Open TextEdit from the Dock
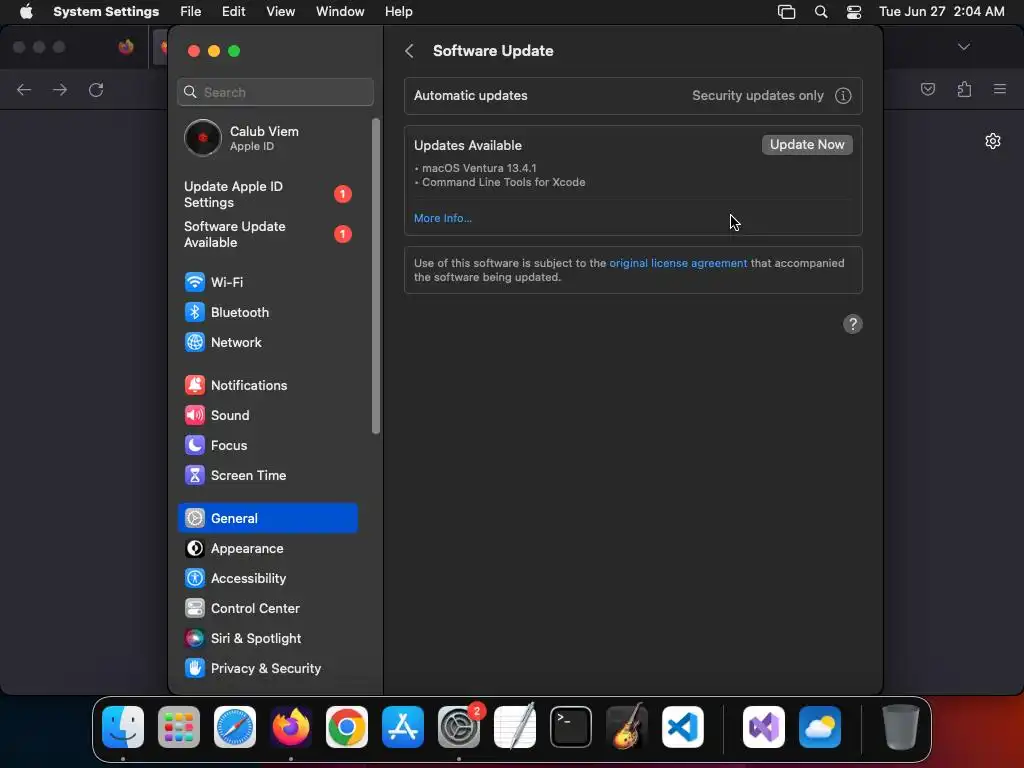The width and height of the screenshot is (1024, 768). (x=515, y=727)
